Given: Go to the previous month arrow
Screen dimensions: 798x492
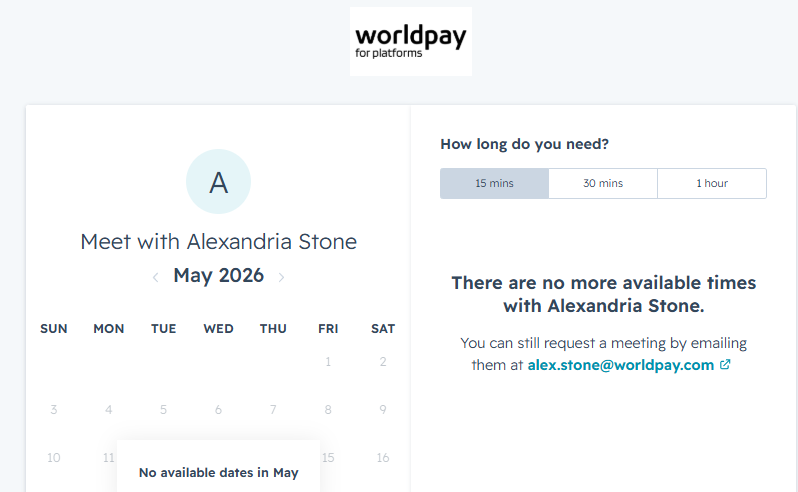Looking at the screenshot, I should click(x=156, y=277).
